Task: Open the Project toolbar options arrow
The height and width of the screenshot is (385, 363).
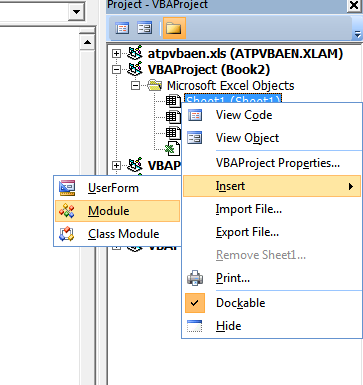Action: [358, 34]
